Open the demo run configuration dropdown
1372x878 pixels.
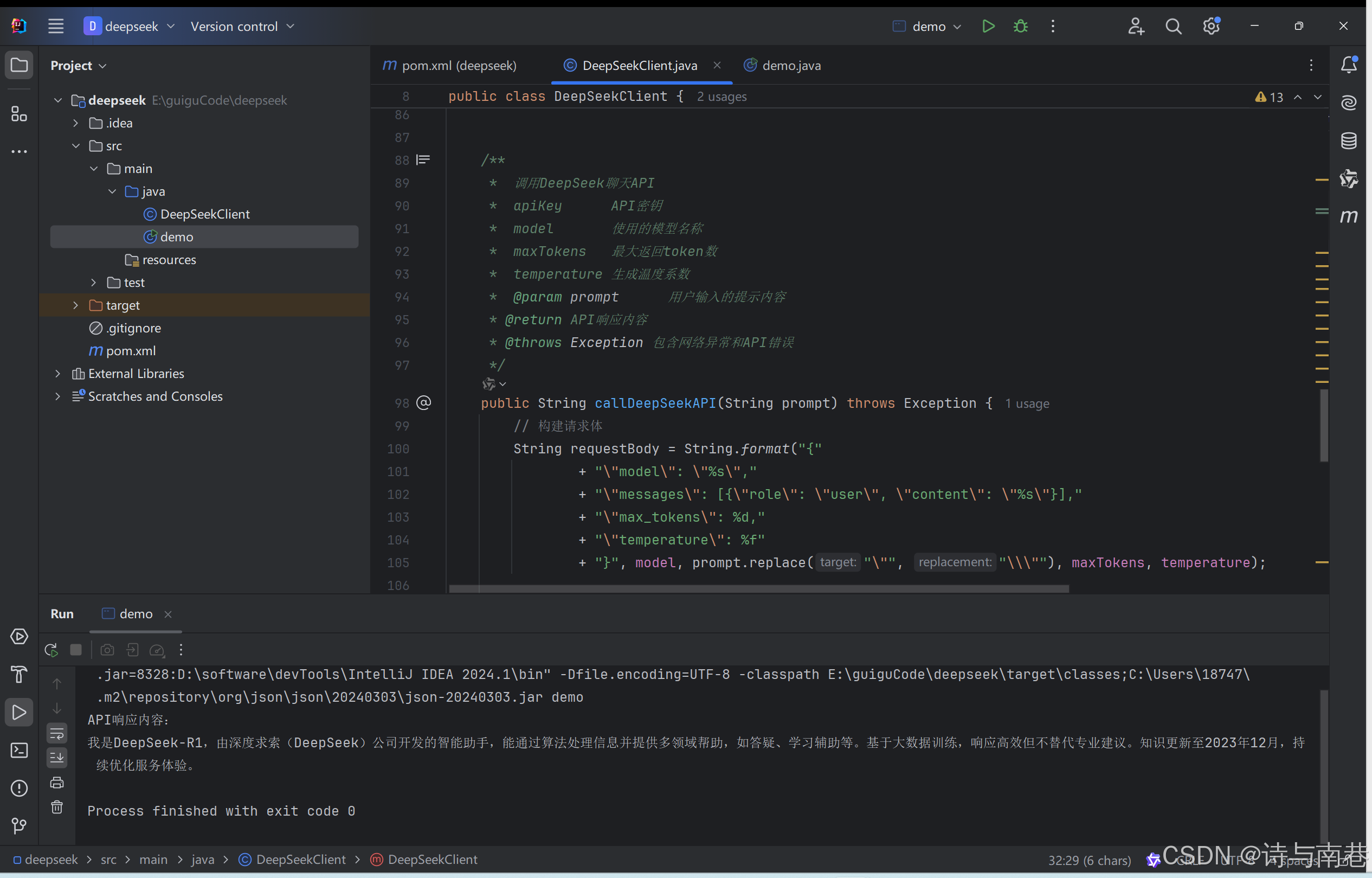pos(927,26)
